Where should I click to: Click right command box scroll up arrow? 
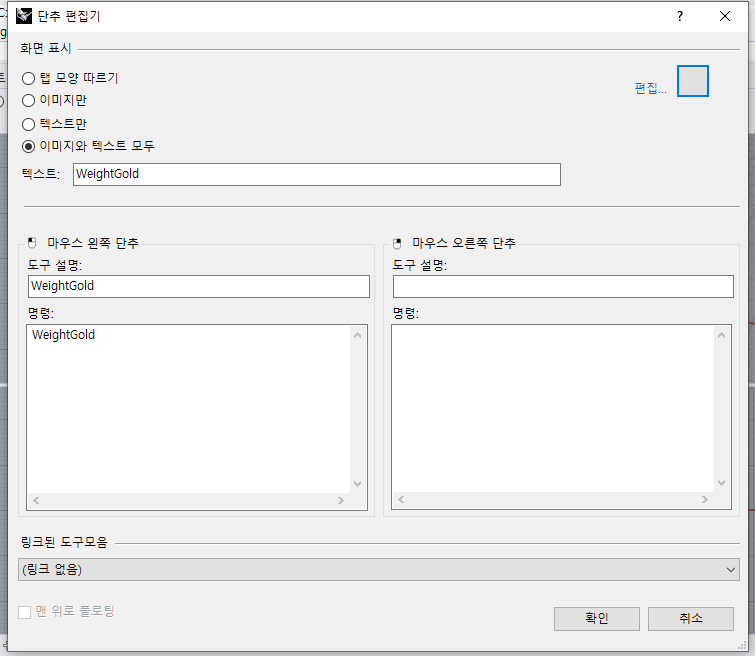(x=721, y=335)
